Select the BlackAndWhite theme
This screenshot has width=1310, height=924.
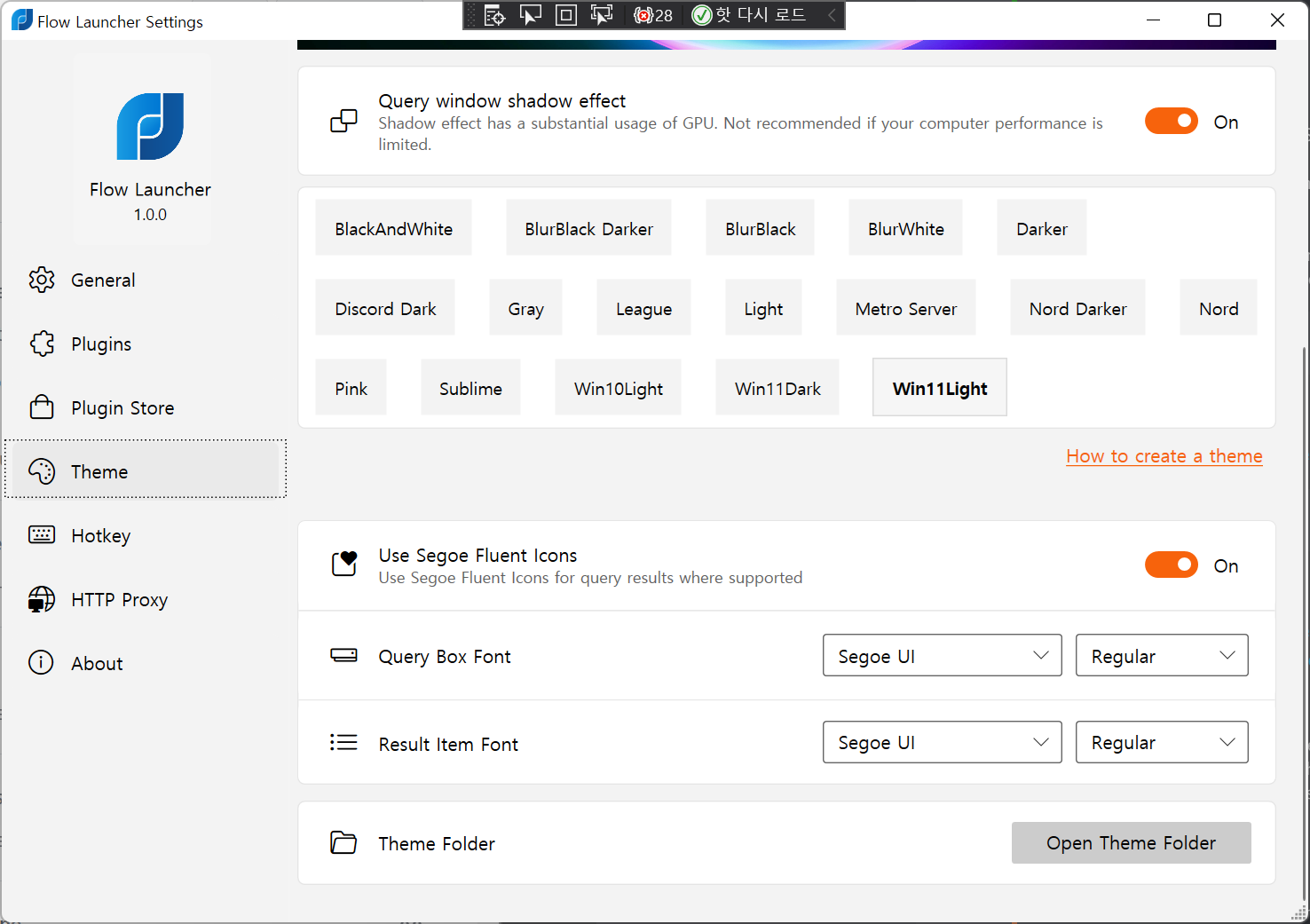click(393, 228)
